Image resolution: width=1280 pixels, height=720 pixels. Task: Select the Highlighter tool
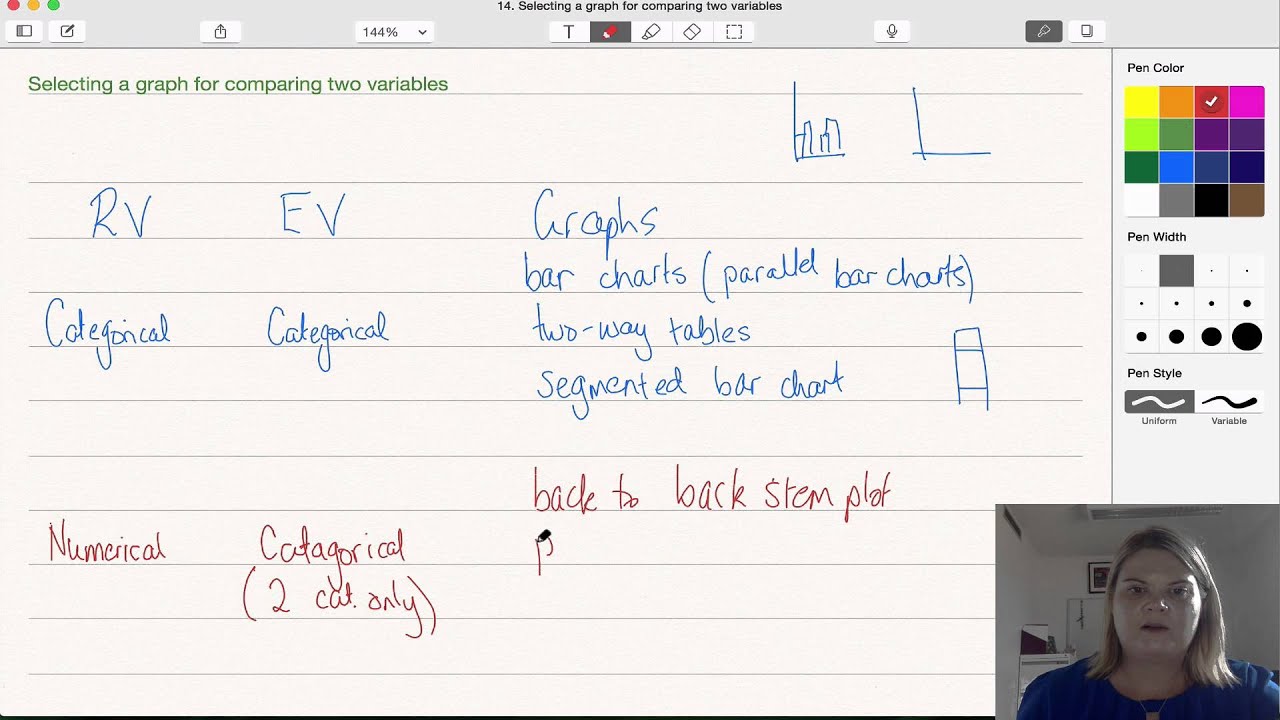pos(651,31)
